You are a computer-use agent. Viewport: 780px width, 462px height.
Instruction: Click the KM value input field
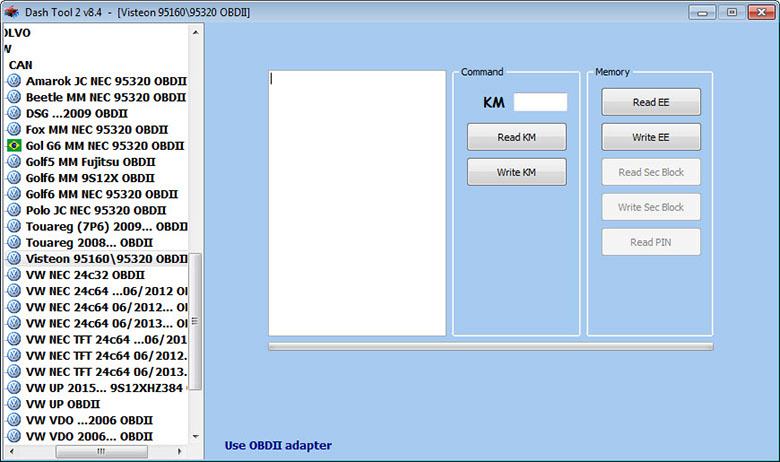(540, 102)
